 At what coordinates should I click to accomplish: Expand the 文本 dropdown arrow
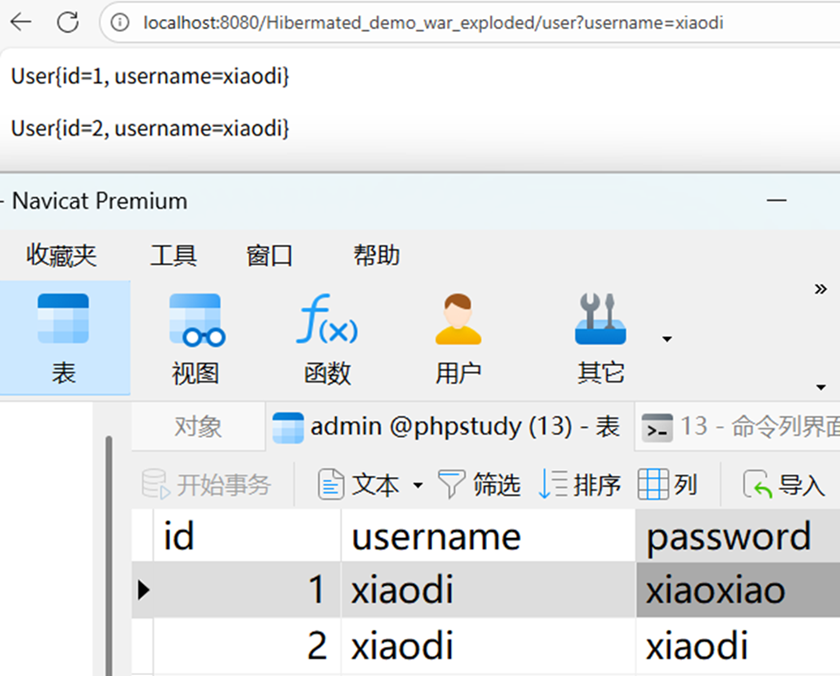coord(418,485)
